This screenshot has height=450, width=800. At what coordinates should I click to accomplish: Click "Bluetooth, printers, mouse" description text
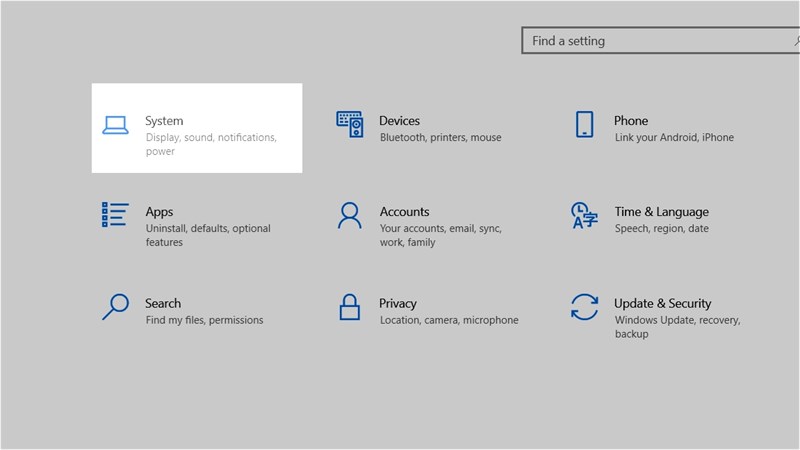tap(440, 137)
